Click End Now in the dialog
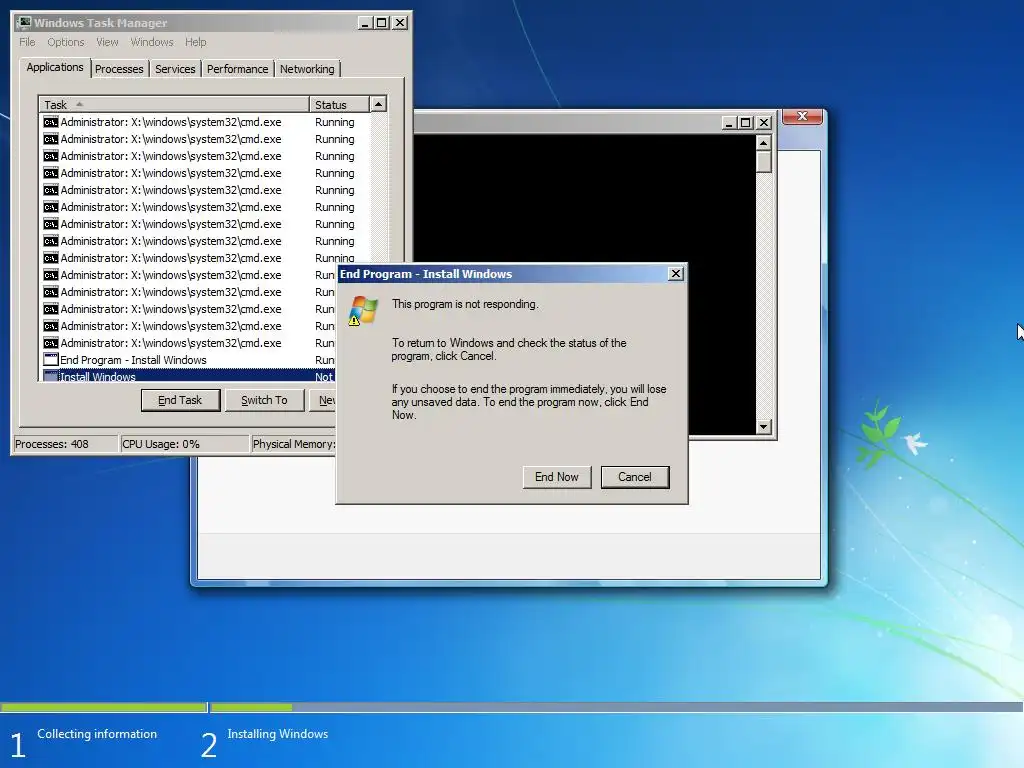Screen dimensions: 1024x768 click(x=556, y=477)
